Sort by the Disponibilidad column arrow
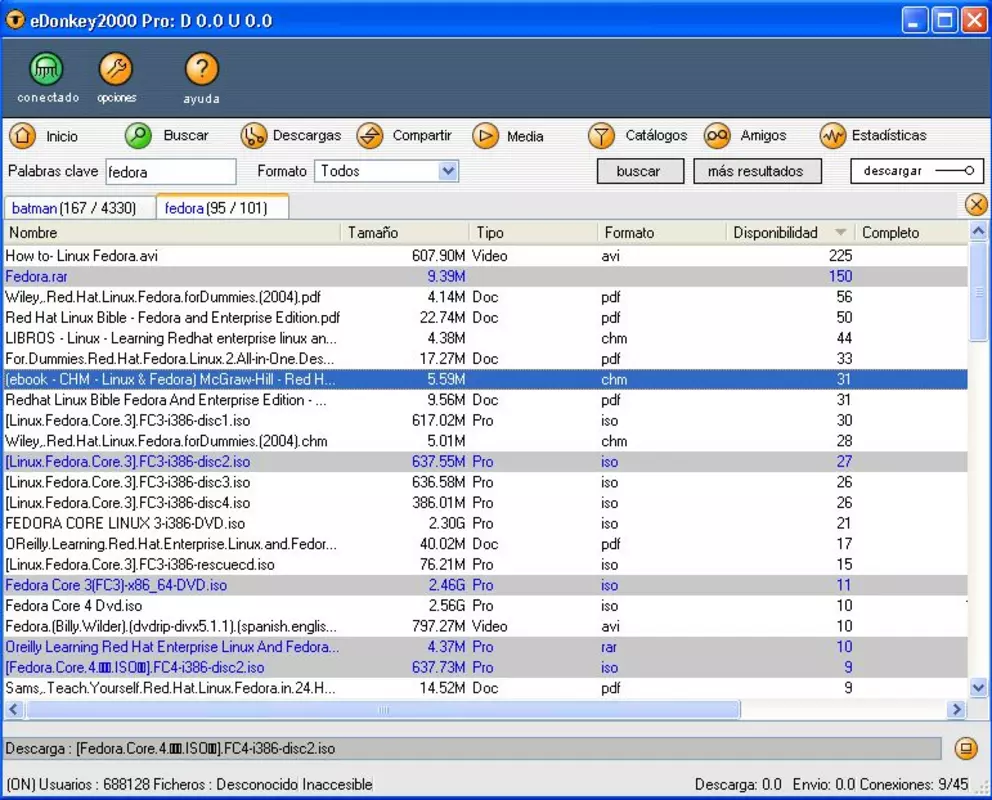The width and height of the screenshot is (992, 800). 840,232
